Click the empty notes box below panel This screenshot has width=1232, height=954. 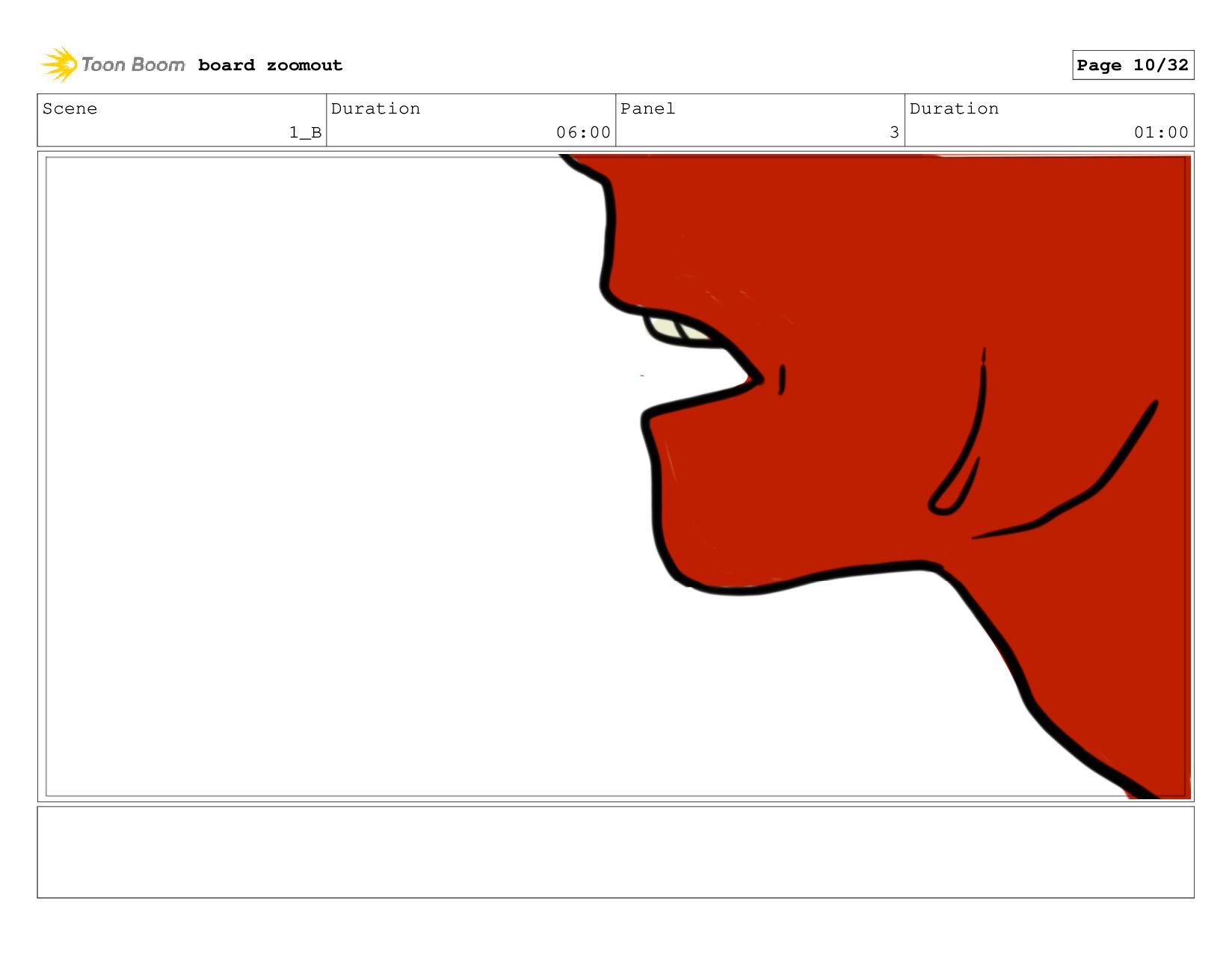[615, 852]
